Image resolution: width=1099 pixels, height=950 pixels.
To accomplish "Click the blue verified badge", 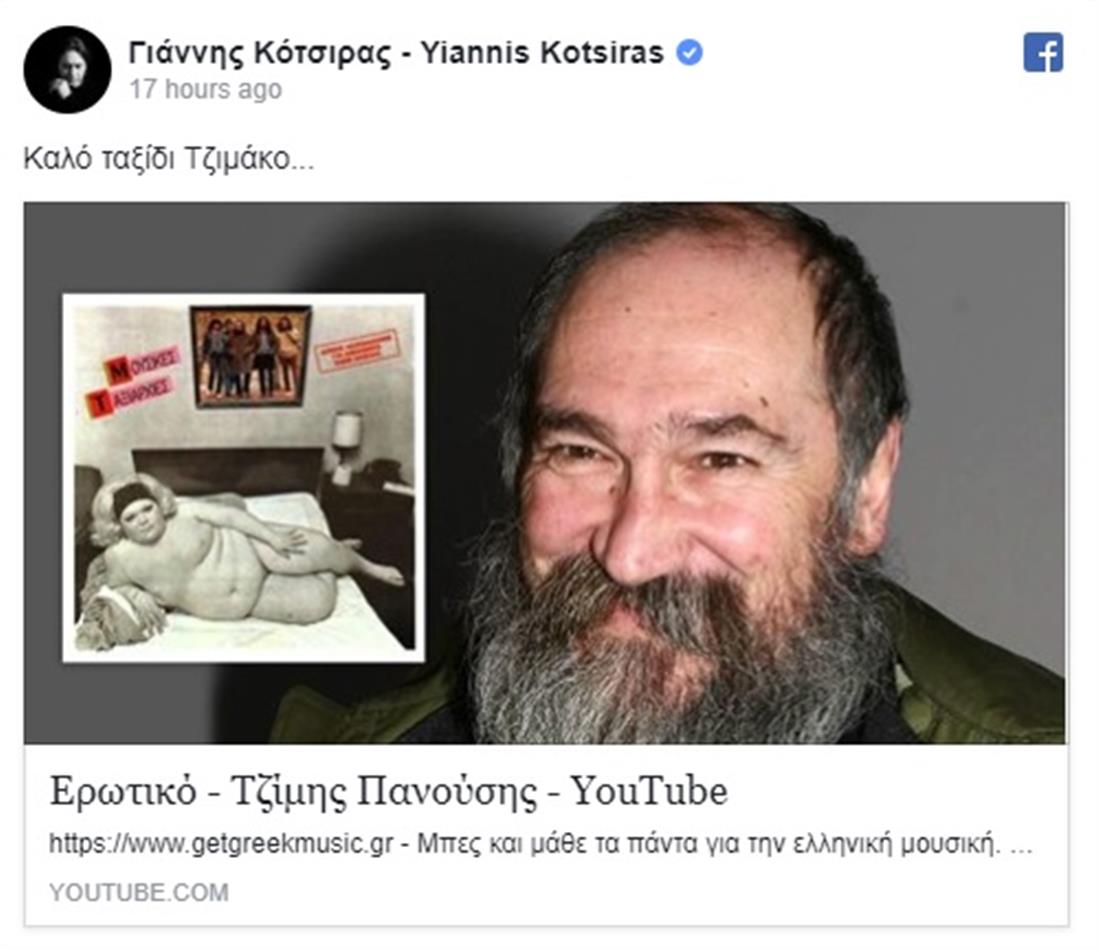I will 689,53.
